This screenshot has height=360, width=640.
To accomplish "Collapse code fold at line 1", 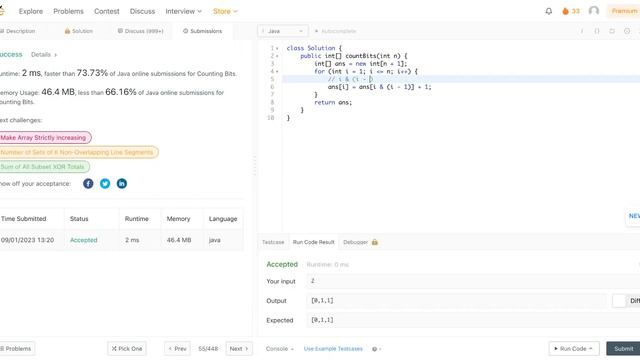I will point(277,48).
